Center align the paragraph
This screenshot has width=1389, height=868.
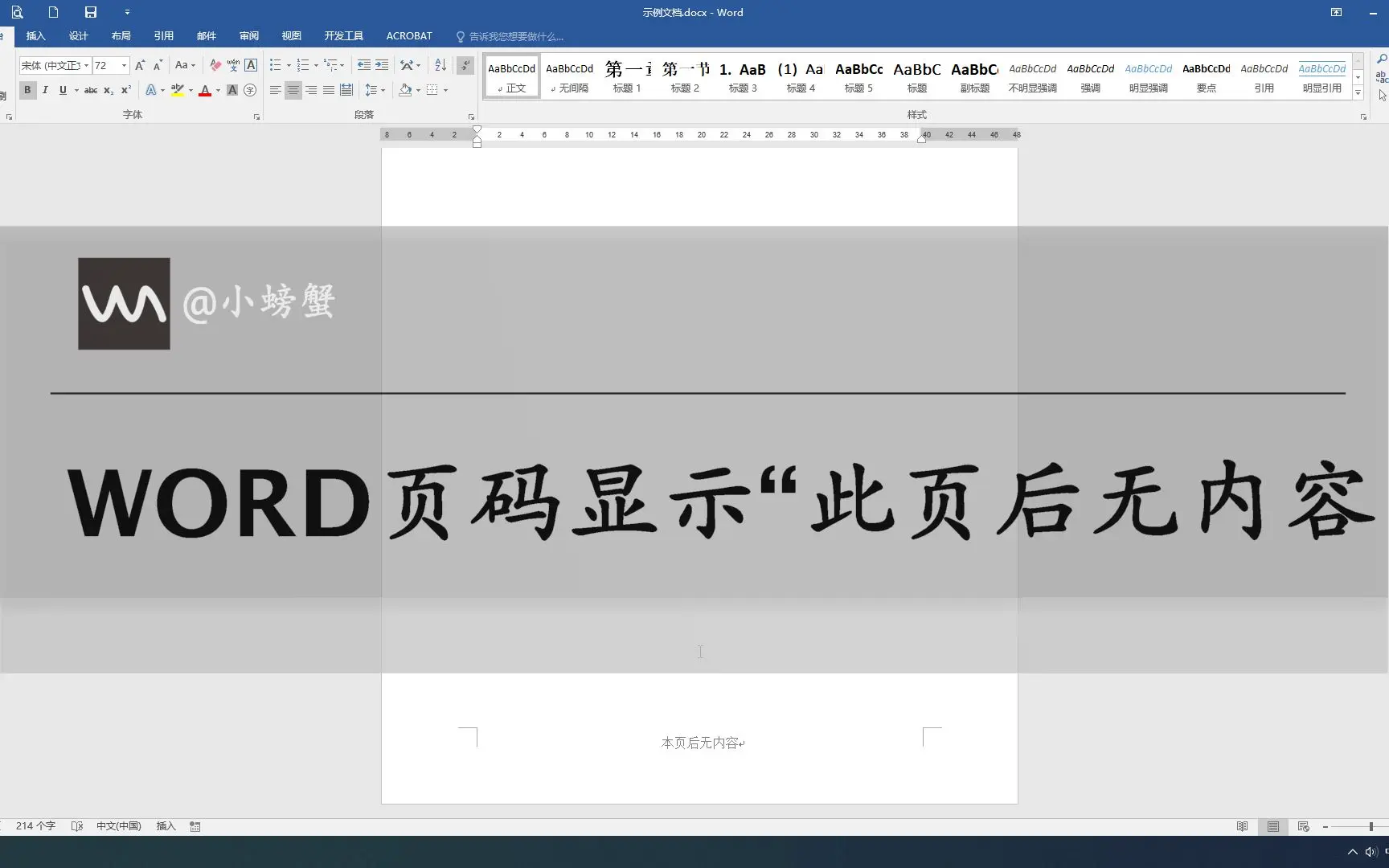point(293,90)
